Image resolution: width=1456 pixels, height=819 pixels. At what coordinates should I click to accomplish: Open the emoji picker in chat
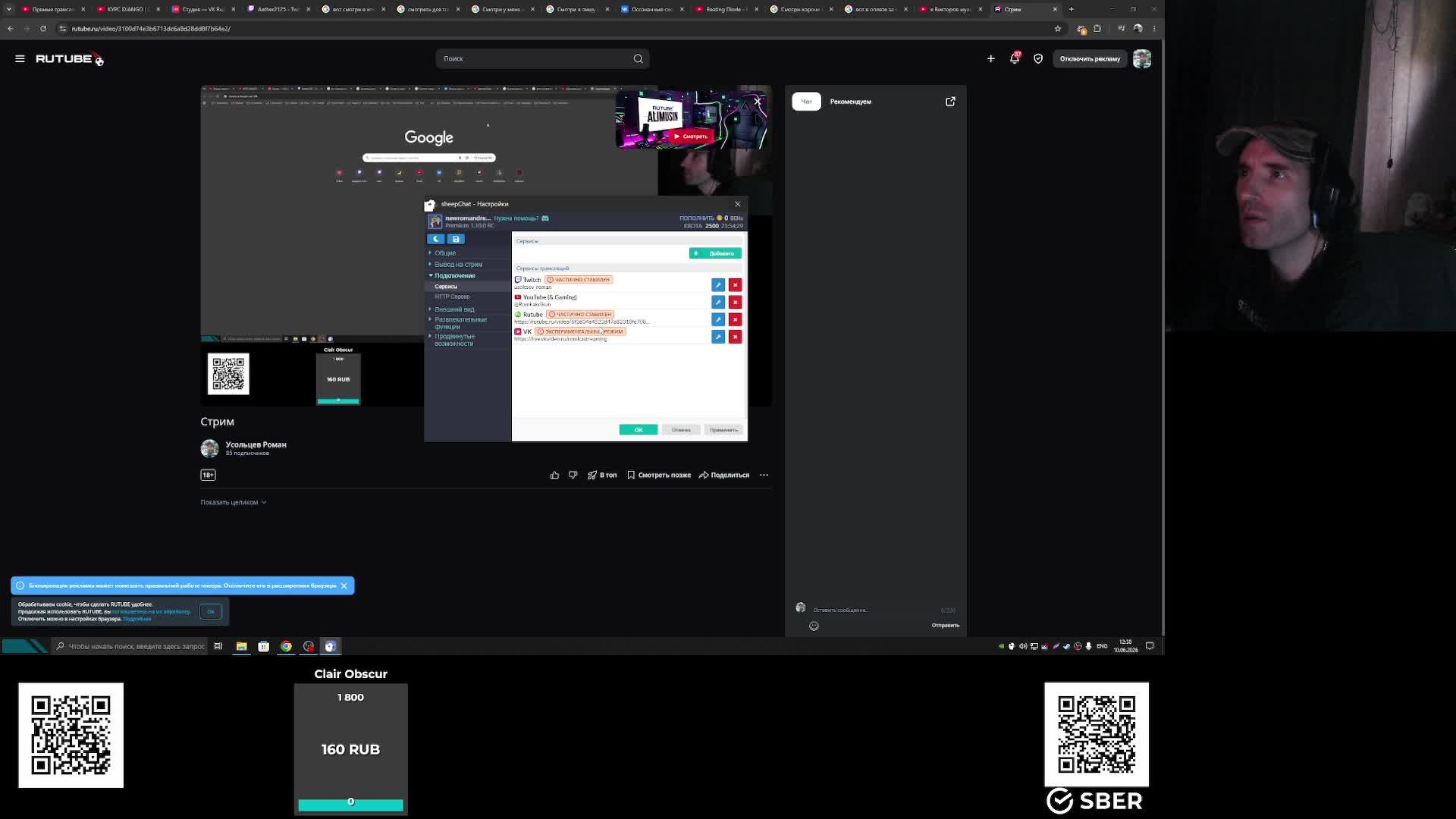point(814,626)
